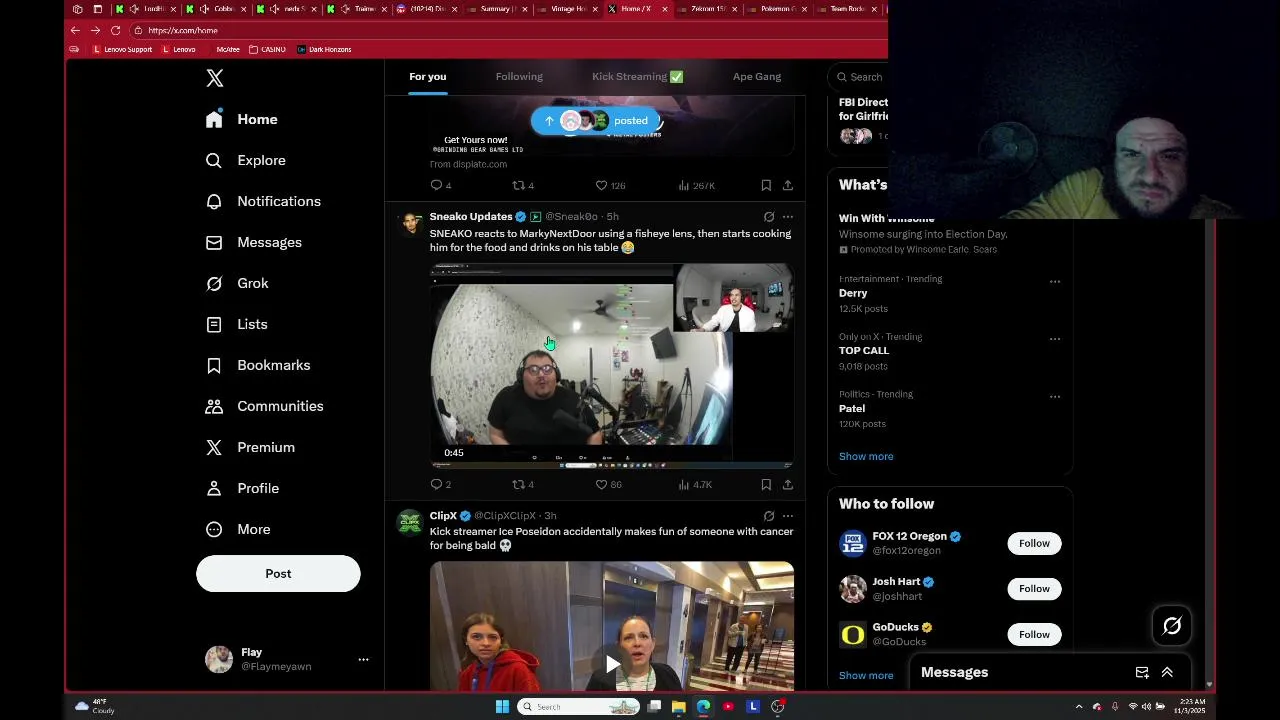This screenshot has height=720, width=1280.
Task: Bookmark the displate.com post
Action: [x=766, y=185]
